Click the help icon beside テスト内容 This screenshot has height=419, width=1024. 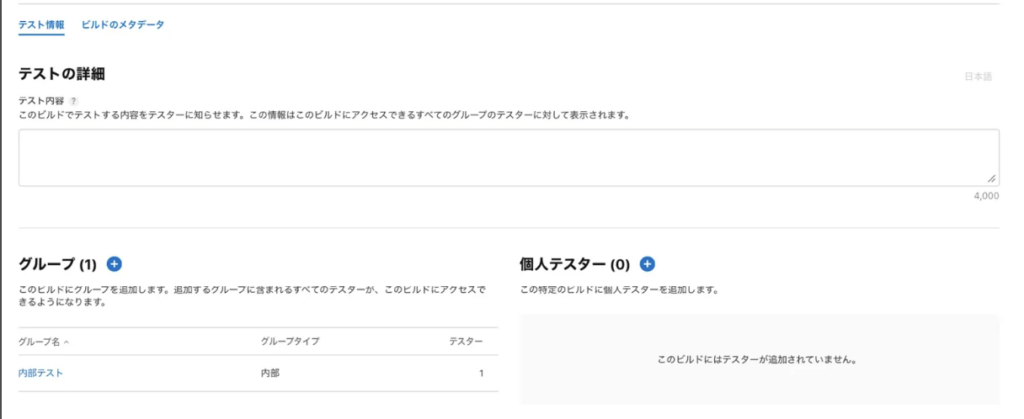pyautogui.click(x=74, y=100)
